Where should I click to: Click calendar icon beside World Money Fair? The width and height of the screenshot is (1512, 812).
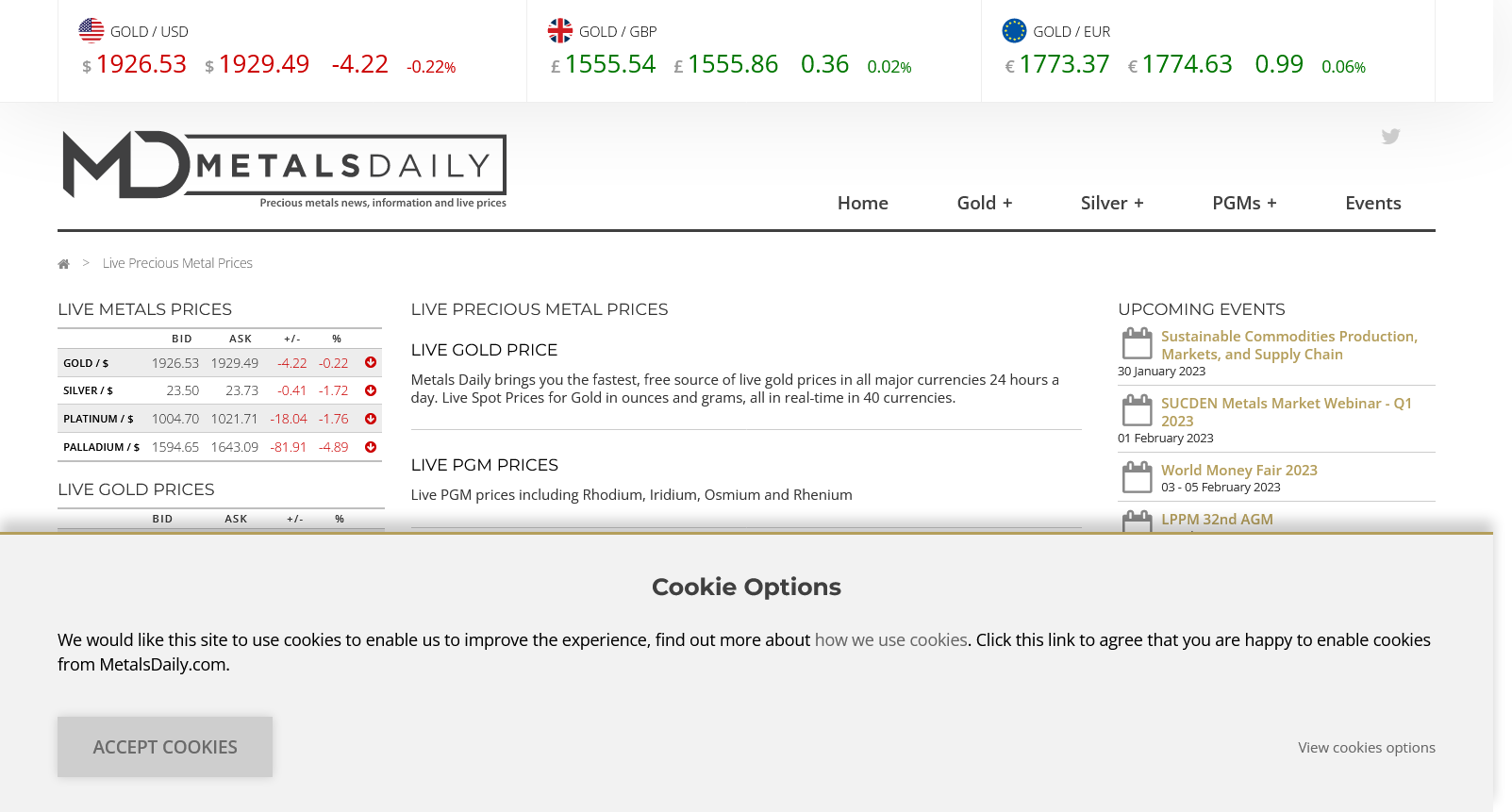1137,477
